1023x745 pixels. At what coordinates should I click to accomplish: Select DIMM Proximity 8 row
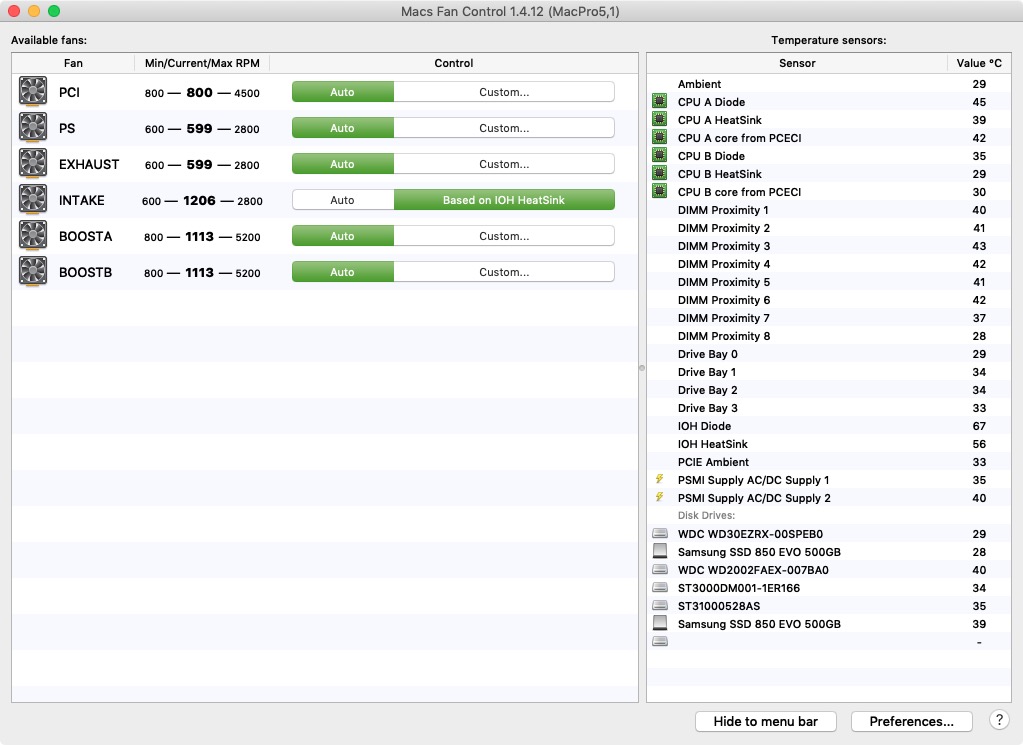(829, 335)
